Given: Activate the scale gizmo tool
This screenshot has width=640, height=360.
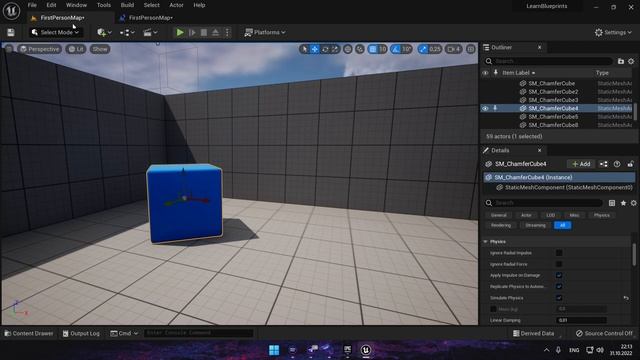Looking at the screenshot, I should [335, 49].
